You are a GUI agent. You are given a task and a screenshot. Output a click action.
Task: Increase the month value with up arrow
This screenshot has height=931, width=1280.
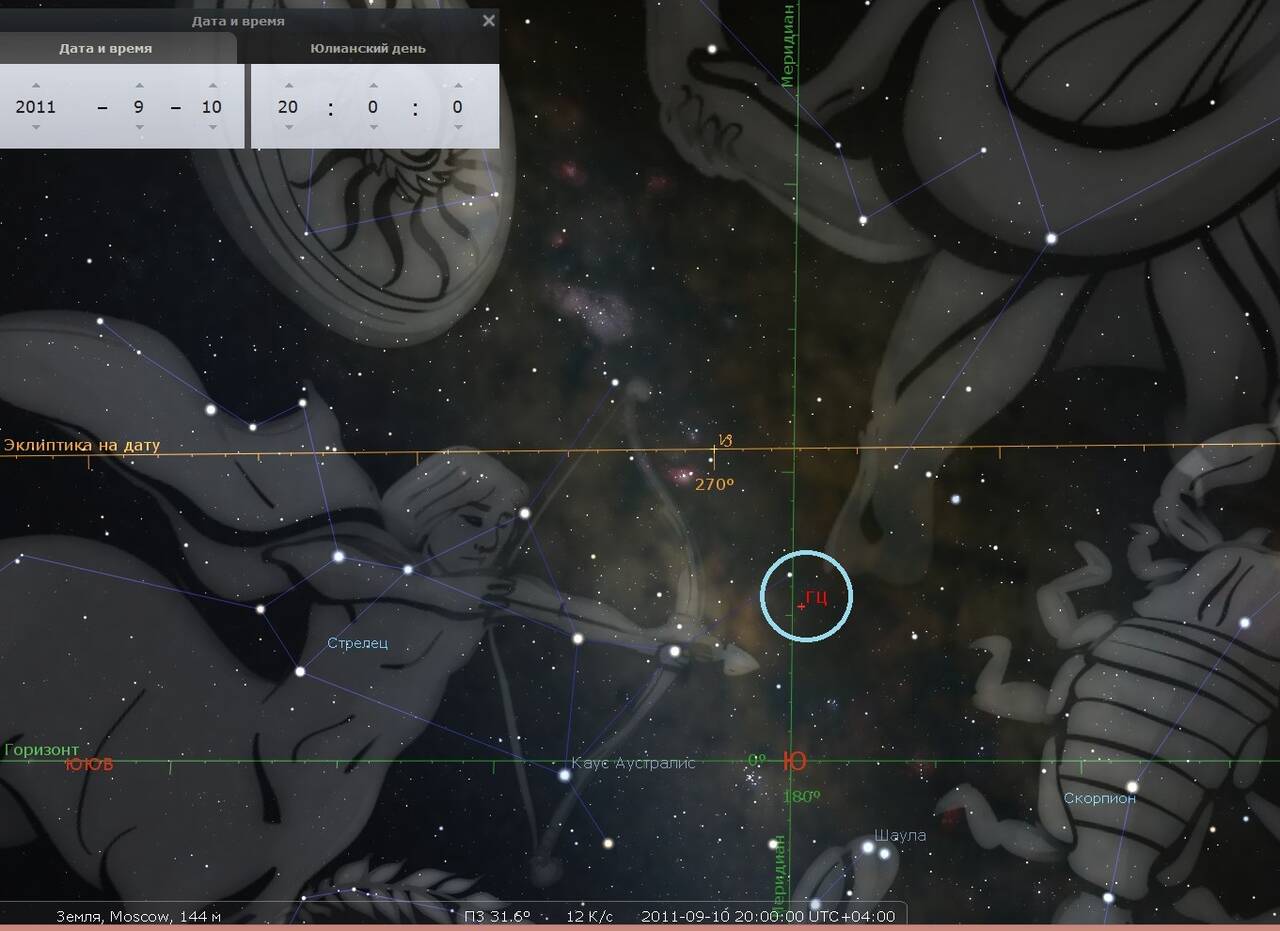(x=139, y=85)
